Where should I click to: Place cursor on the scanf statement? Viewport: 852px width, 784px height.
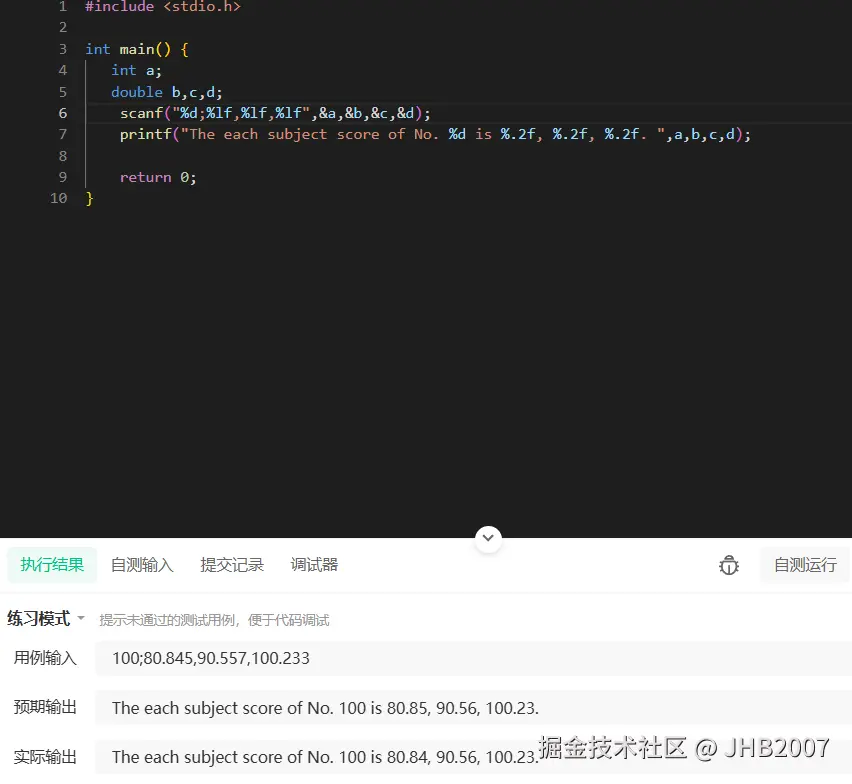275,113
